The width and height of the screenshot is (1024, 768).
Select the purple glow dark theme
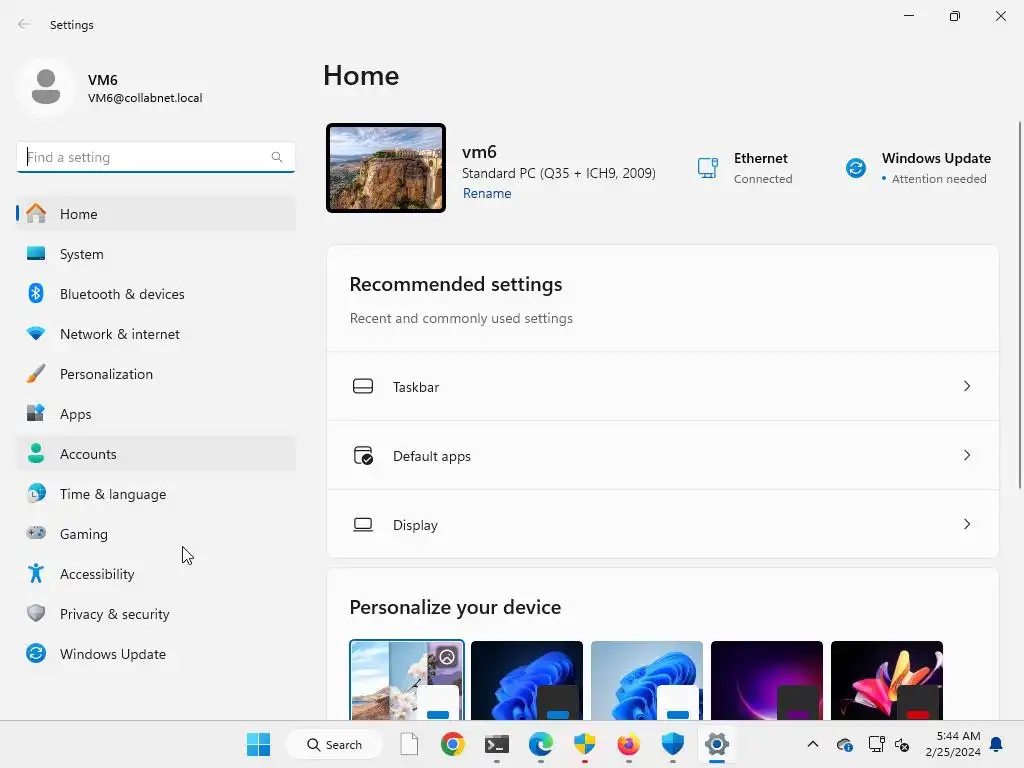[767, 680]
